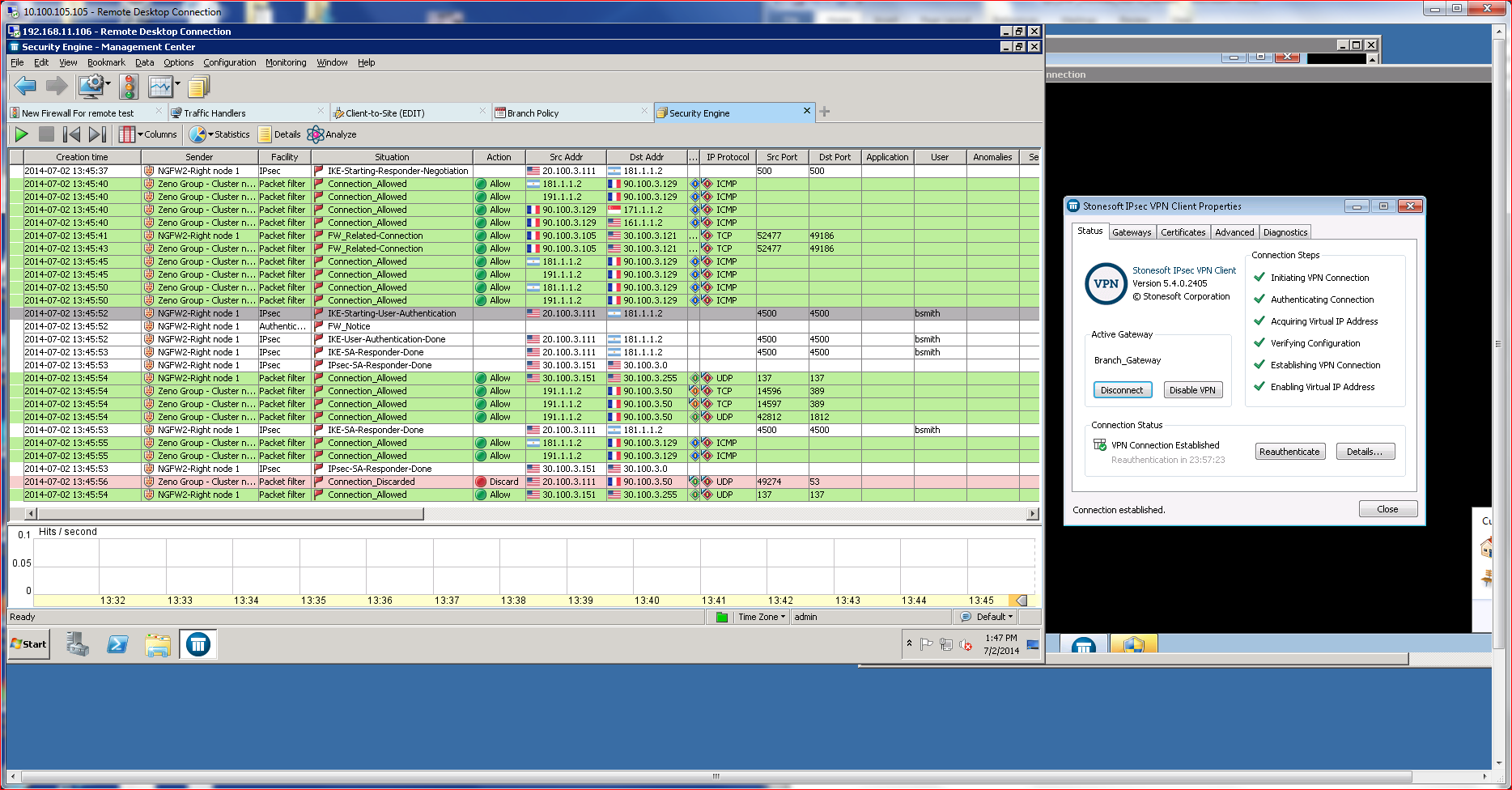Expand the configuration icon dropdown arrow
This screenshot has width=1512, height=790.
pyautogui.click(x=108, y=83)
